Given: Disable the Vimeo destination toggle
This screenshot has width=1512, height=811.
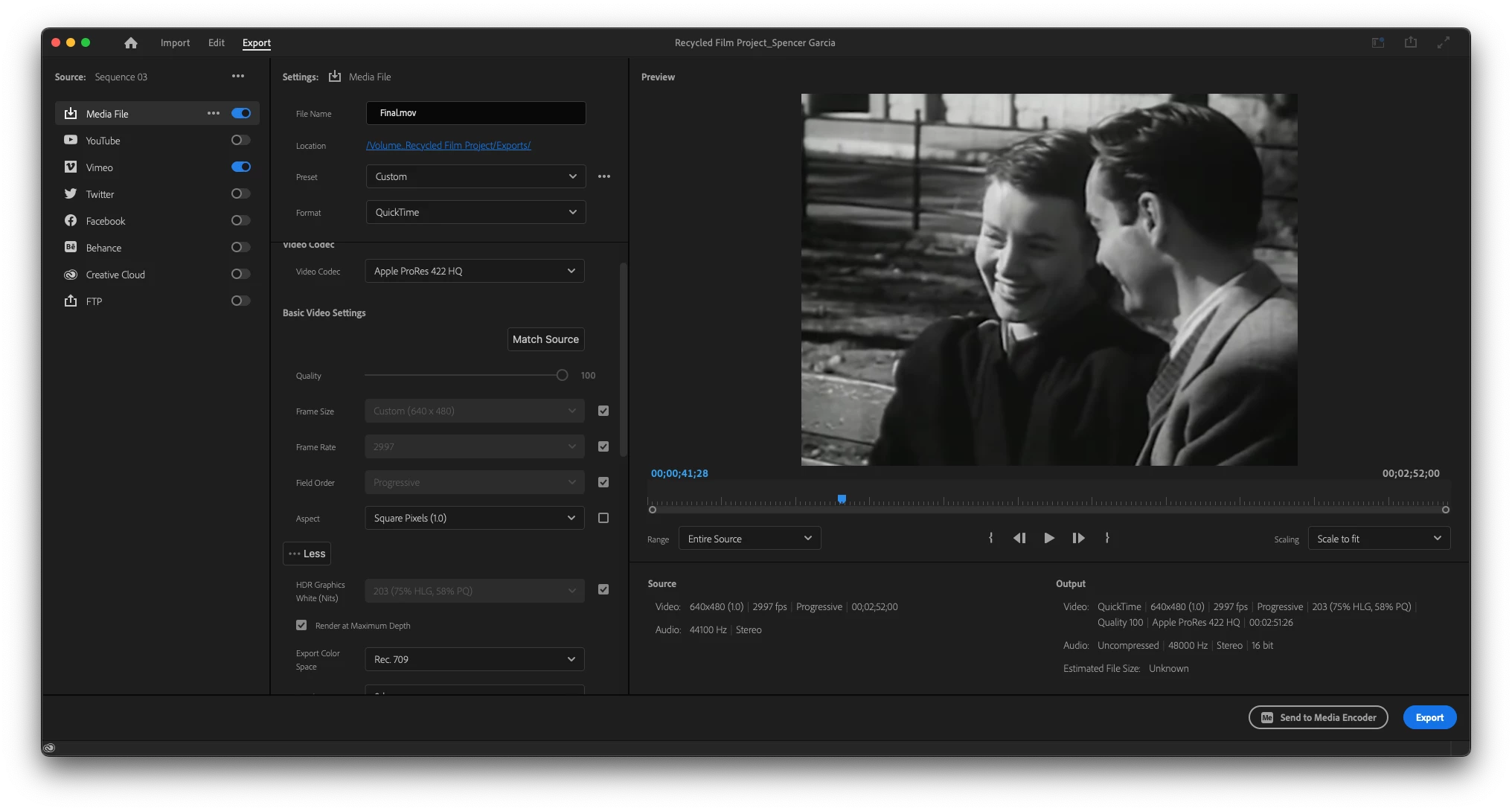Looking at the screenshot, I should pos(240,167).
